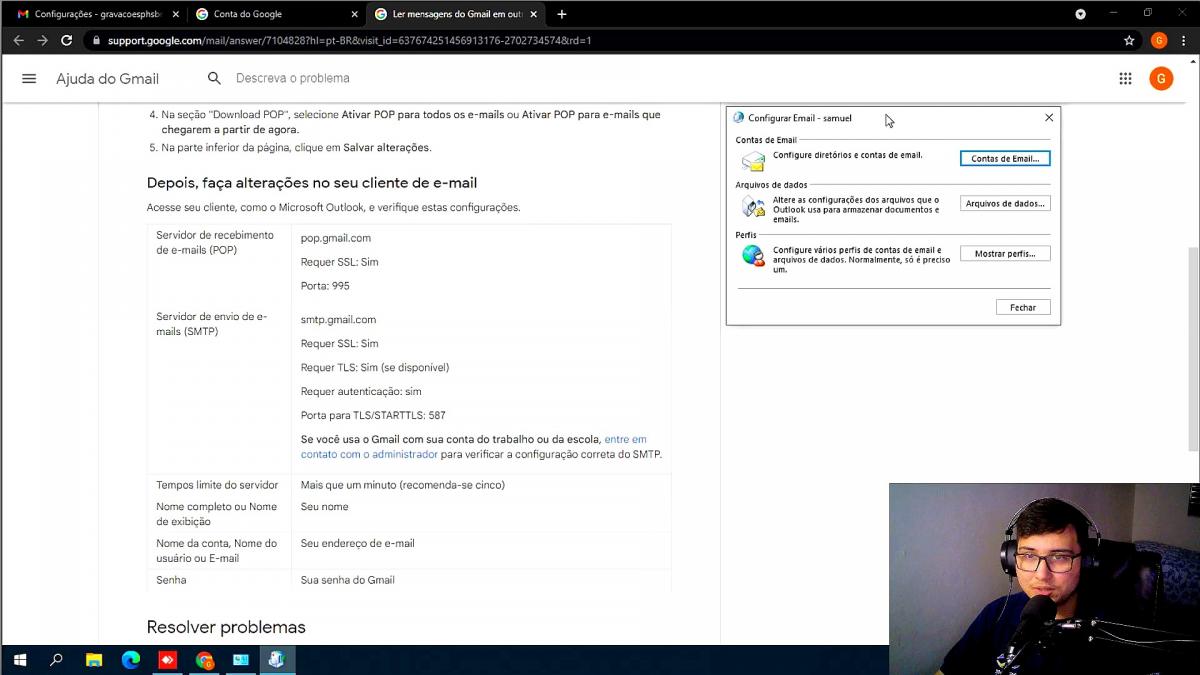Screen dimensions: 1200x675
Task: Click the media control icon in the tab strip
Action: click(x=1080, y=14)
